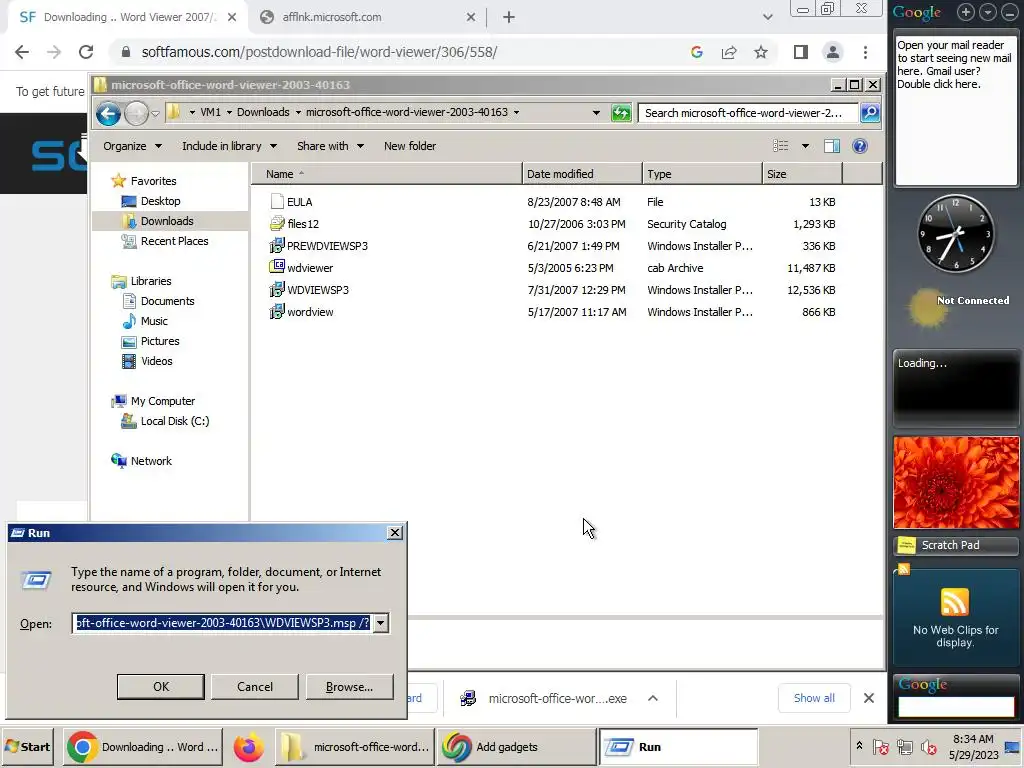Expand the views options dropdown arrow

click(805, 146)
